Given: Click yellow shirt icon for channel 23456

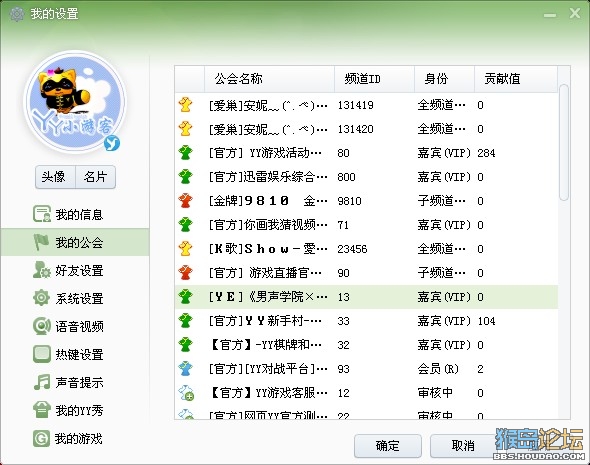Looking at the screenshot, I should [186, 249].
